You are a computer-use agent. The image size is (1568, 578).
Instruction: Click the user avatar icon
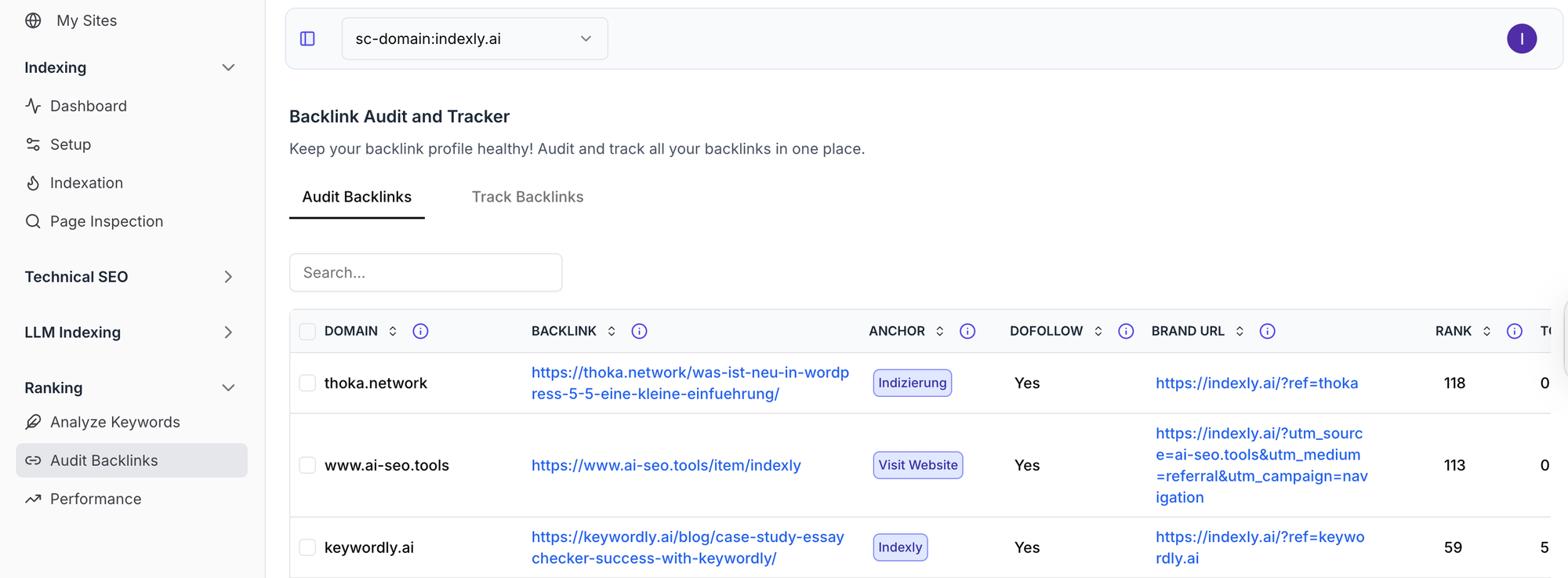[1521, 38]
